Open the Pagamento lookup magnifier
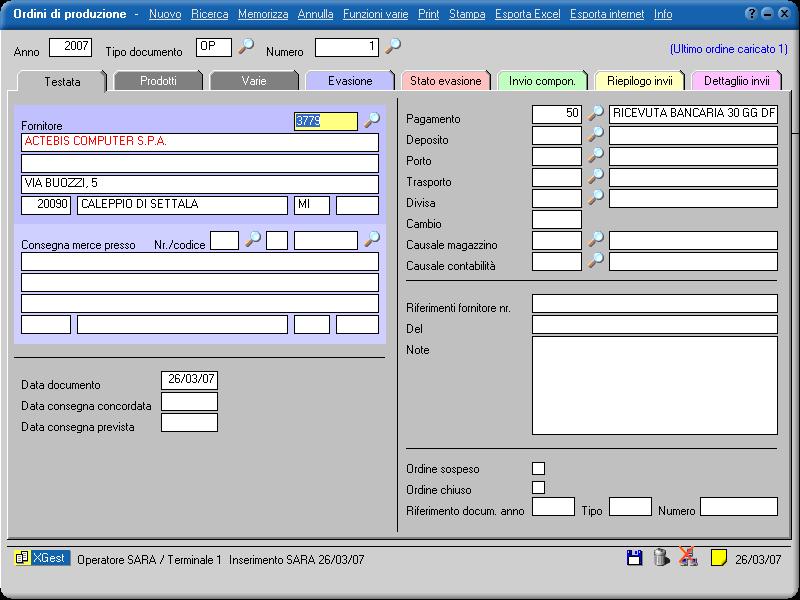 click(595, 113)
